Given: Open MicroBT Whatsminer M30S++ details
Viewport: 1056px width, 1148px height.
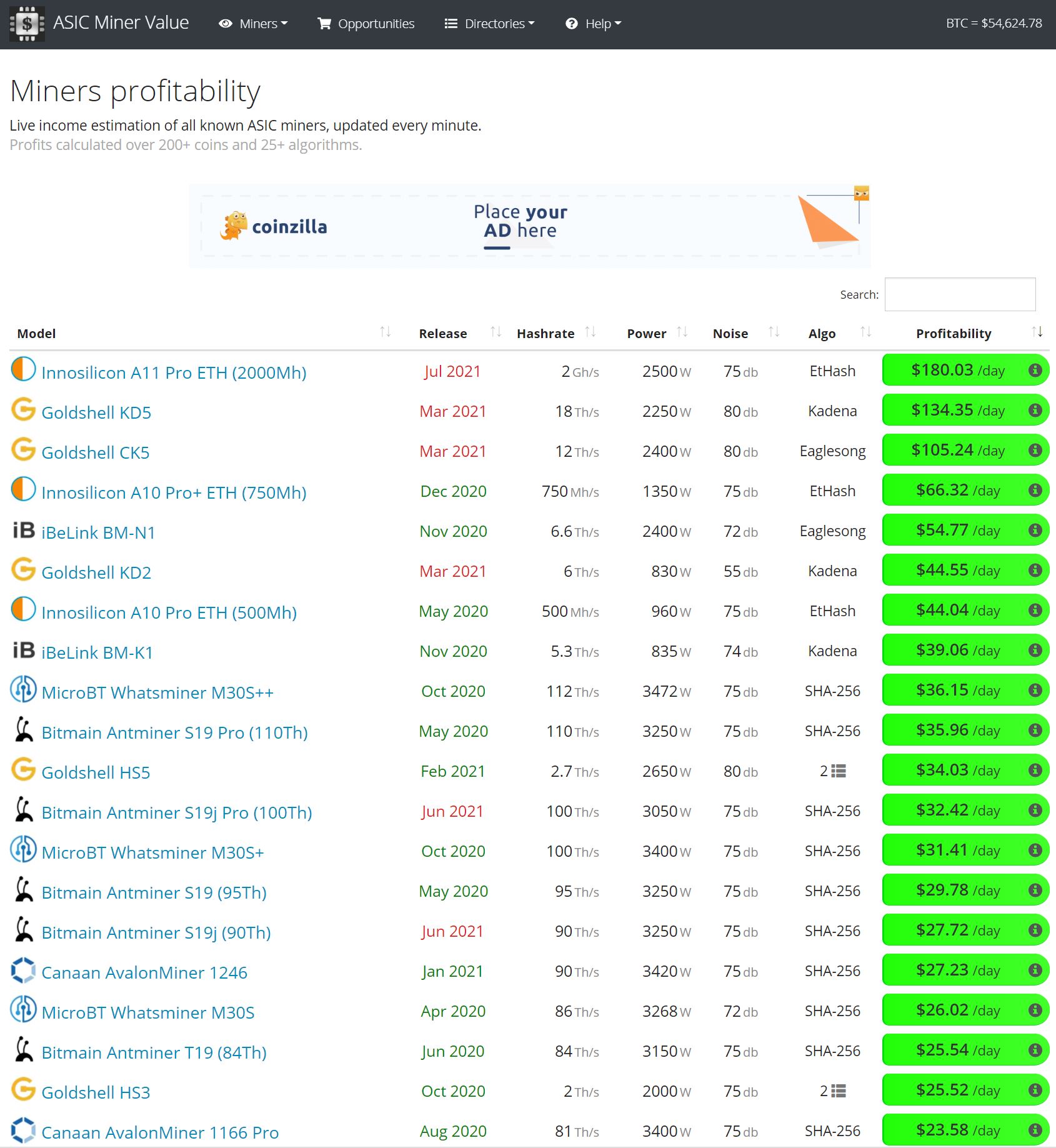Looking at the screenshot, I should point(157,692).
